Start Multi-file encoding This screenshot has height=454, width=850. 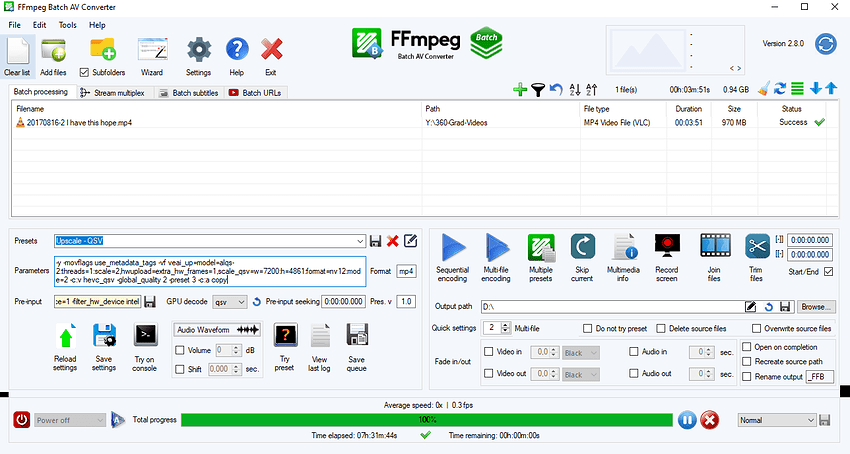tap(497, 248)
